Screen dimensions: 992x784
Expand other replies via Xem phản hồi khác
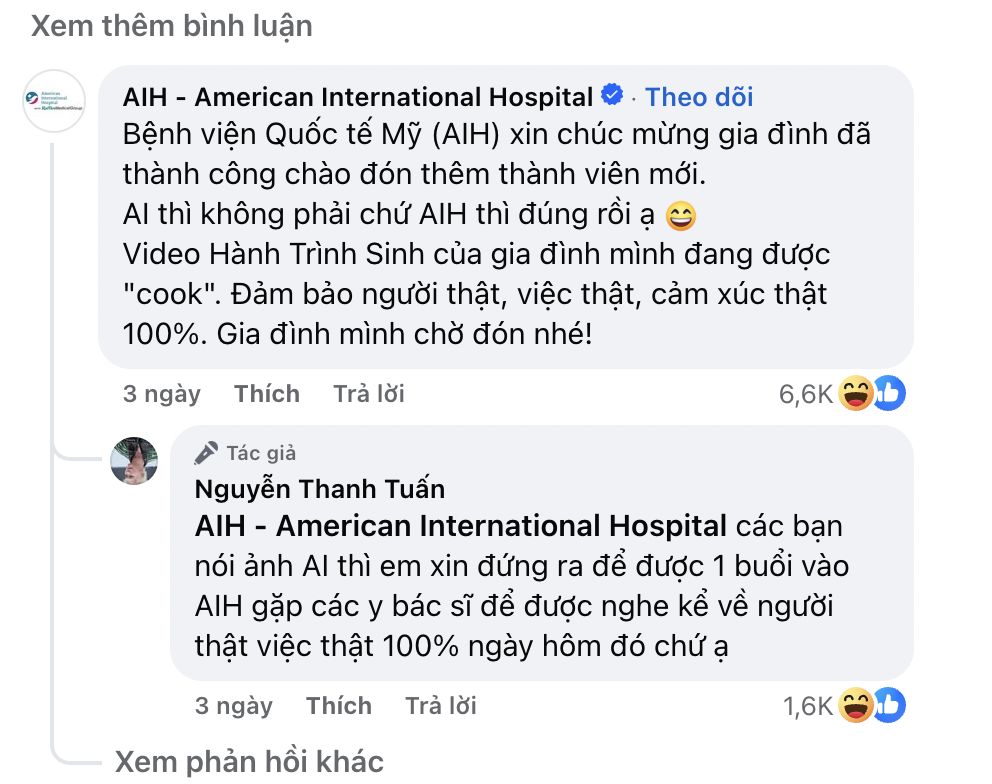click(x=249, y=762)
